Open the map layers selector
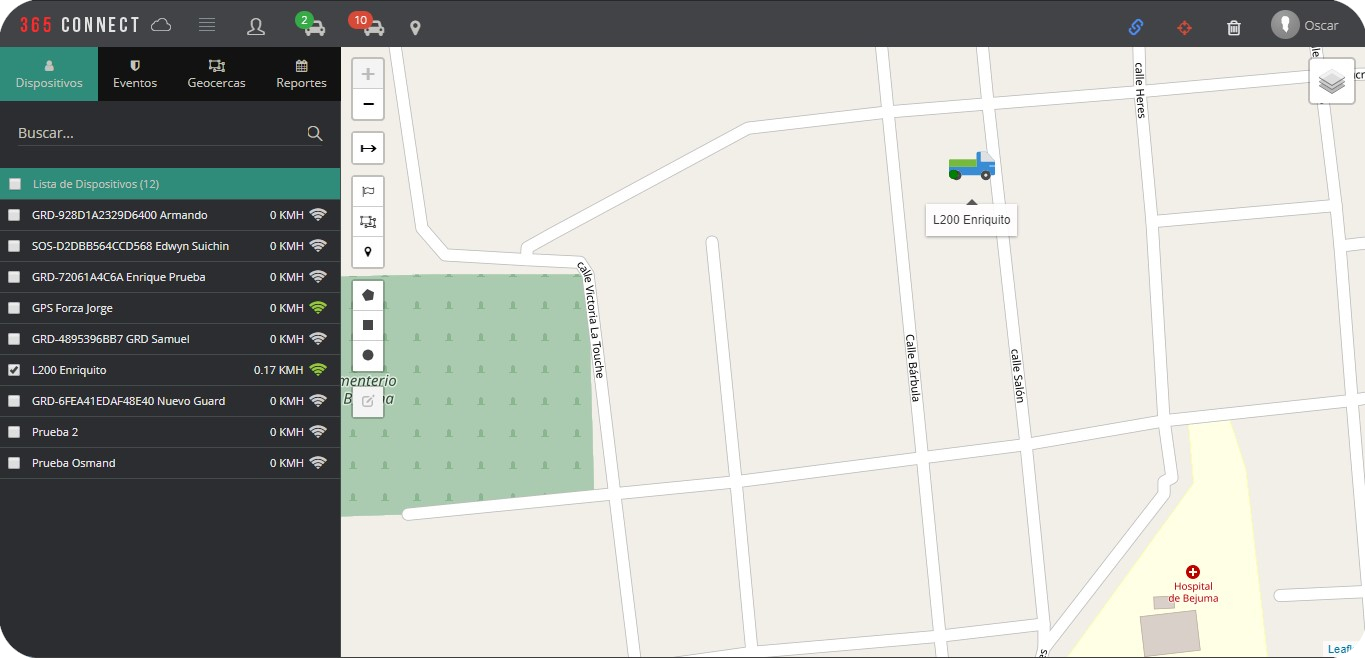The image size is (1365, 658). (x=1331, y=81)
